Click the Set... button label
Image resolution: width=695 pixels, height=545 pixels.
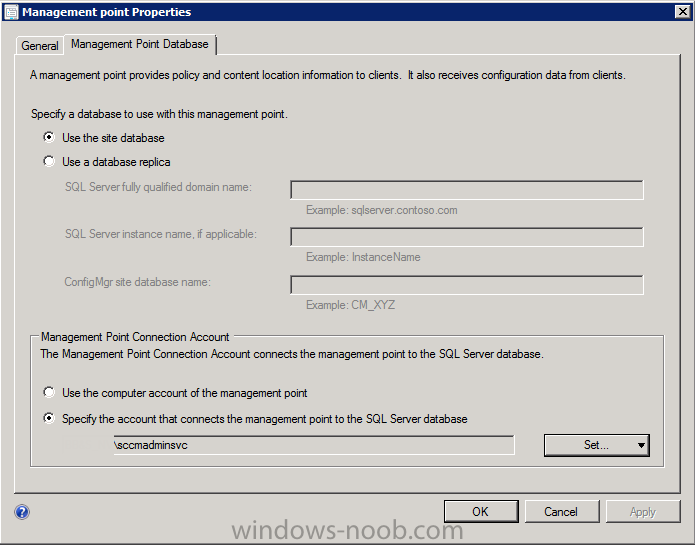coord(596,445)
